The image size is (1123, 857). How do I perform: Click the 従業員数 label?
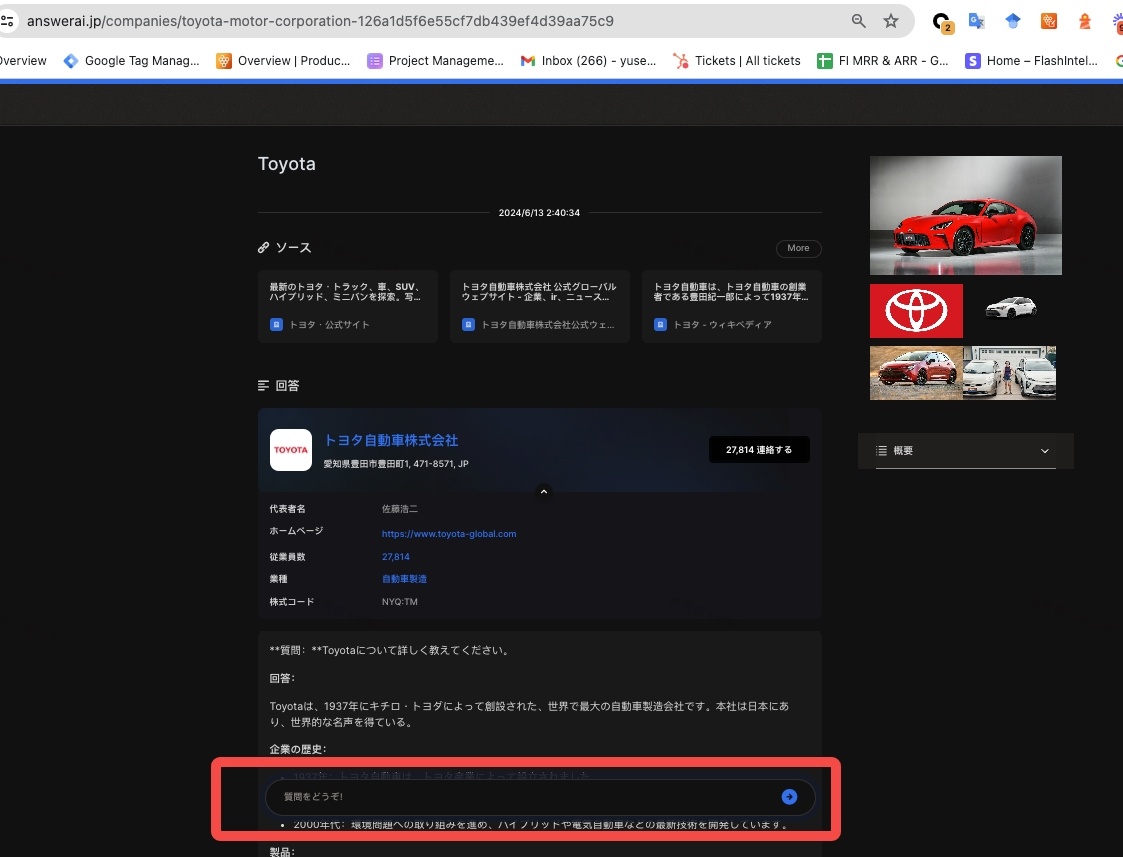point(287,557)
